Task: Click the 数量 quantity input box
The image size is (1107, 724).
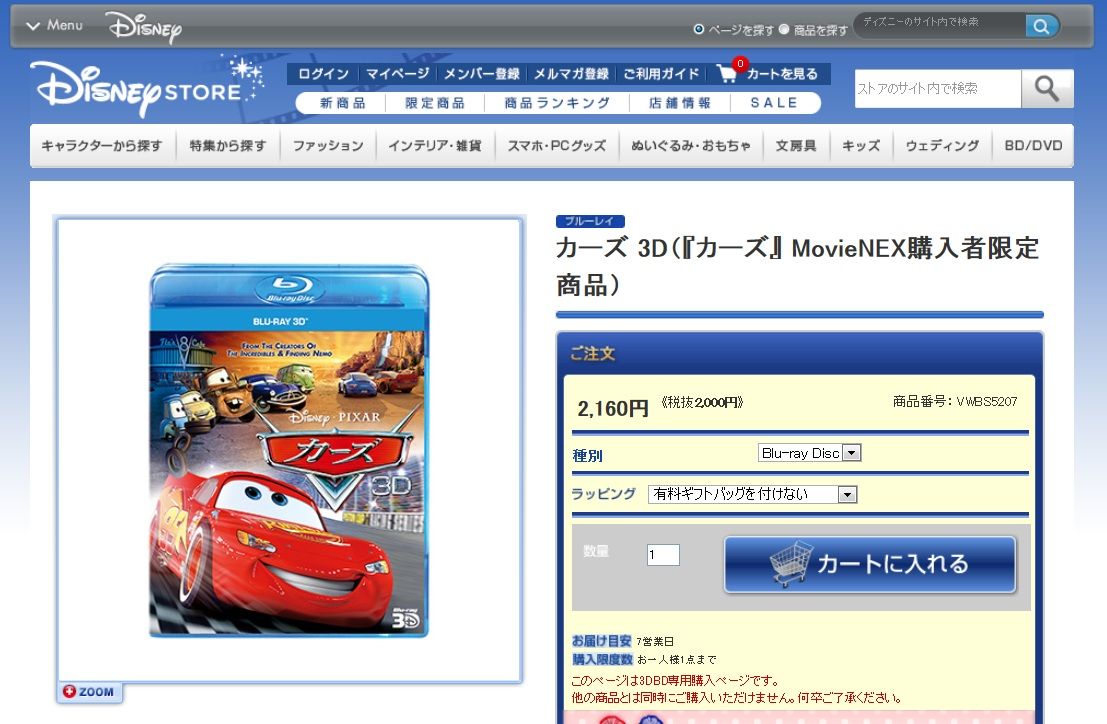Action: click(663, 555)
